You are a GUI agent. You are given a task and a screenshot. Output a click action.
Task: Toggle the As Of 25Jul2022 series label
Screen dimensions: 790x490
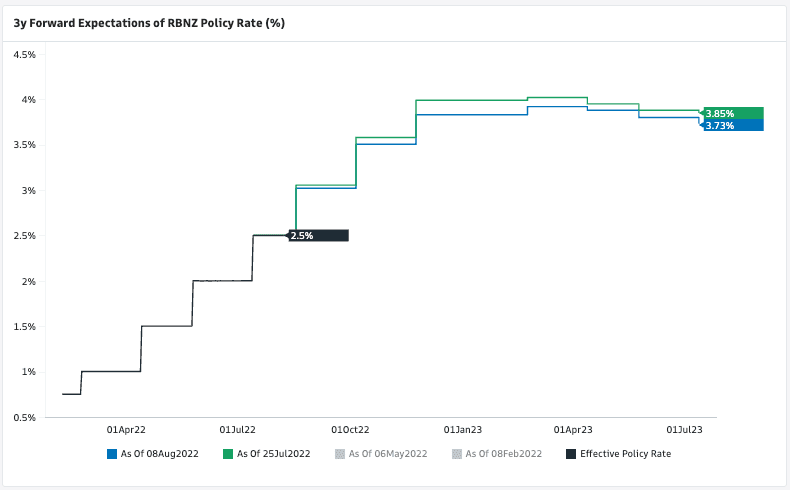tap(273, 454)
